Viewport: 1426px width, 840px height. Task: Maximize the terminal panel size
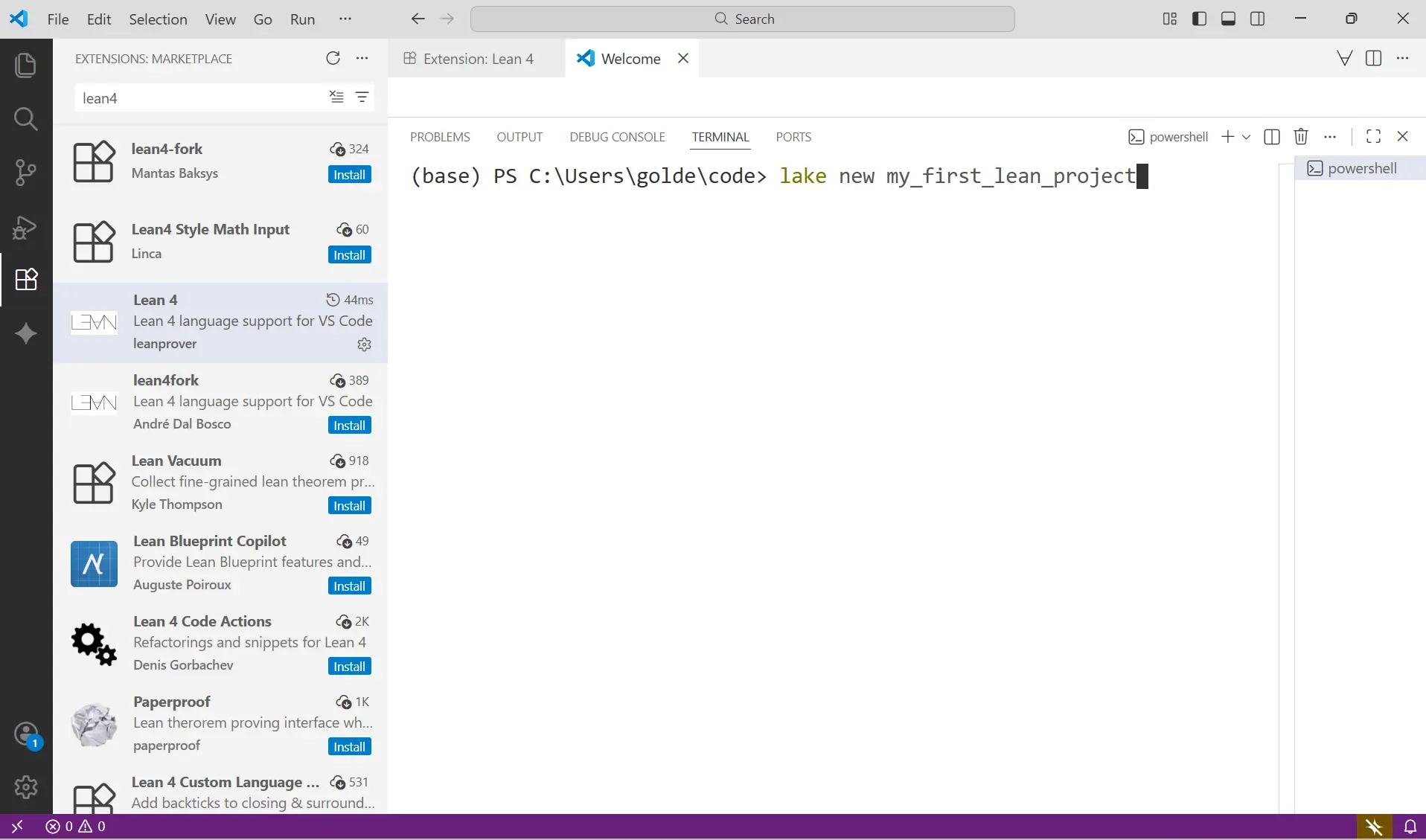click(x=1373, y=137)
